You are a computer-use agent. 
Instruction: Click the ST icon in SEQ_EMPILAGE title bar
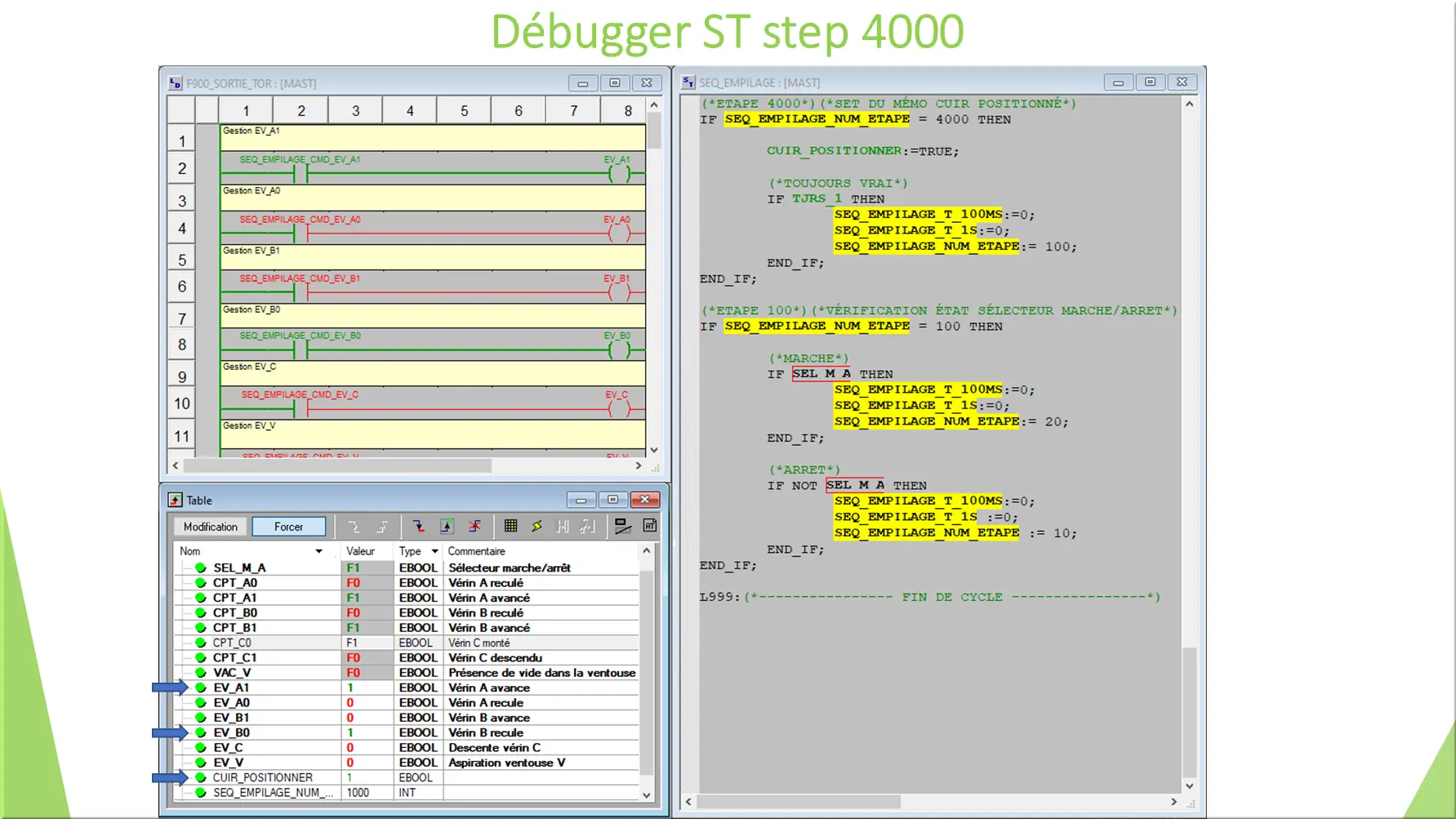688,82
